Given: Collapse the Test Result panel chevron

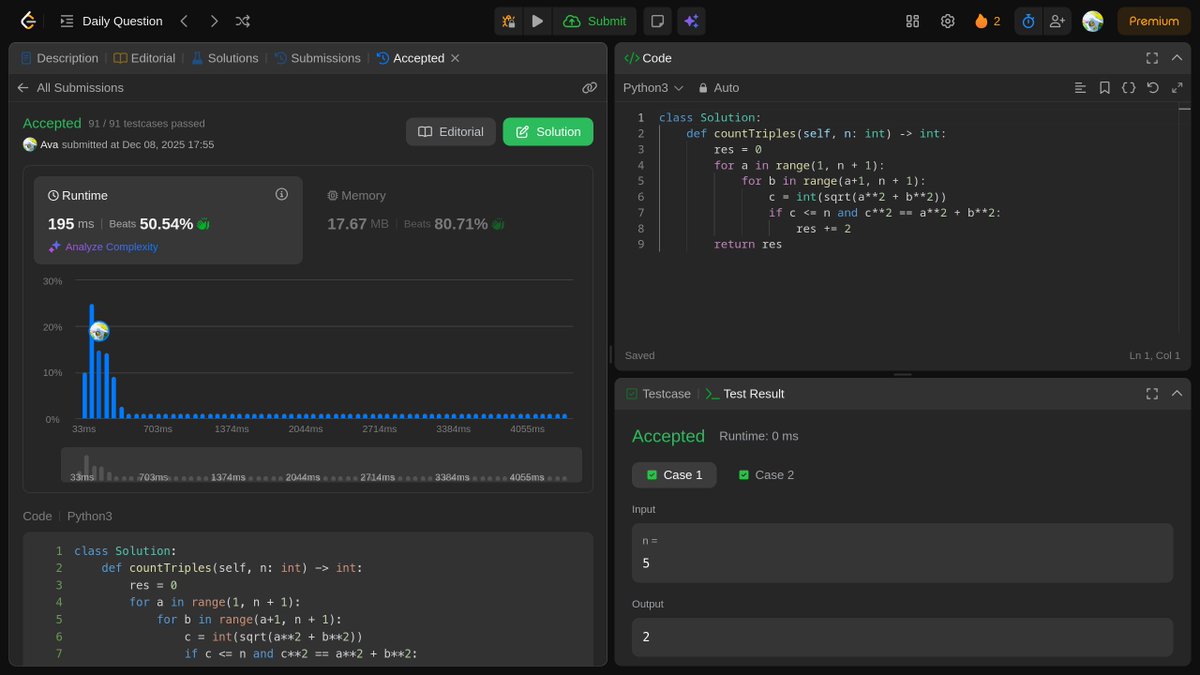Looking at the screenshot, I should (x=1177, y=394).
